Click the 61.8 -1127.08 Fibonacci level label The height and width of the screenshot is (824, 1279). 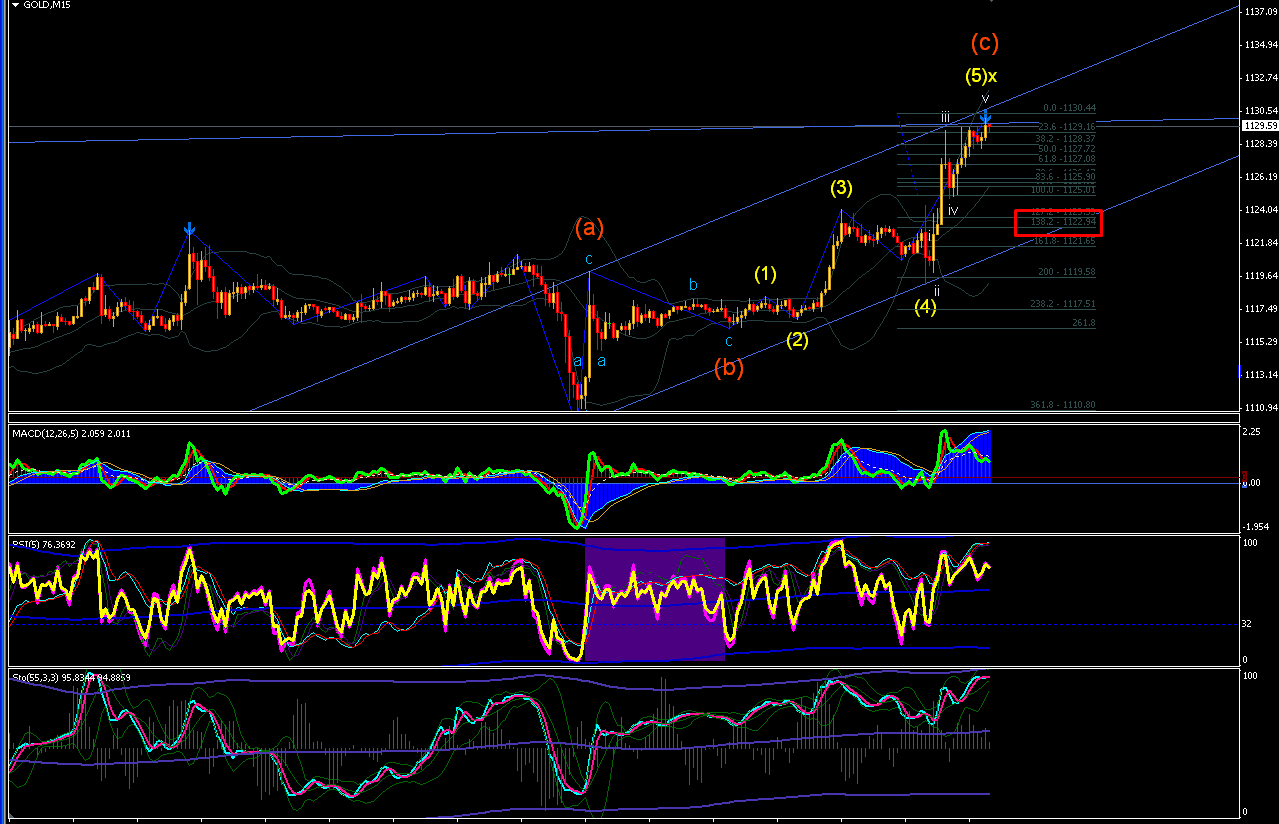click(1067, 158)
